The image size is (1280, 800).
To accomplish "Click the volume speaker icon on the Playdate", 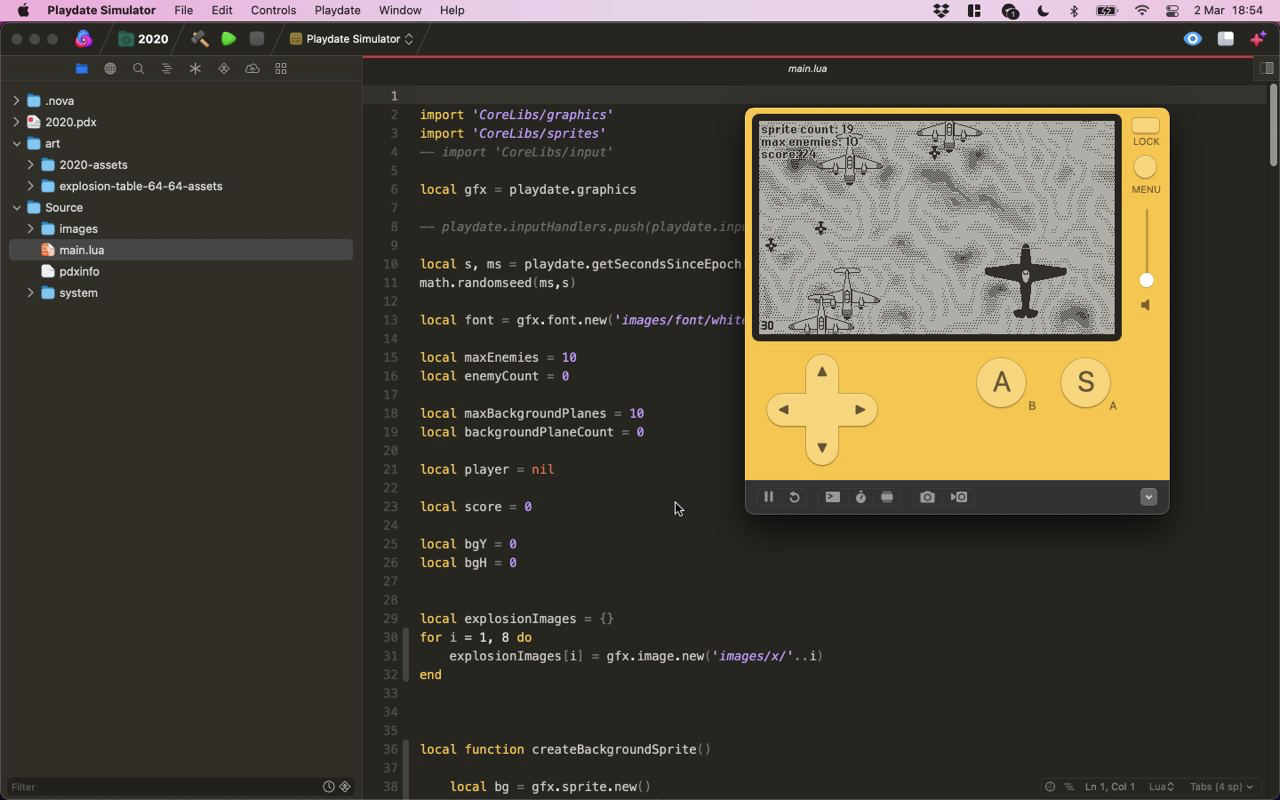I will 1146,305.
